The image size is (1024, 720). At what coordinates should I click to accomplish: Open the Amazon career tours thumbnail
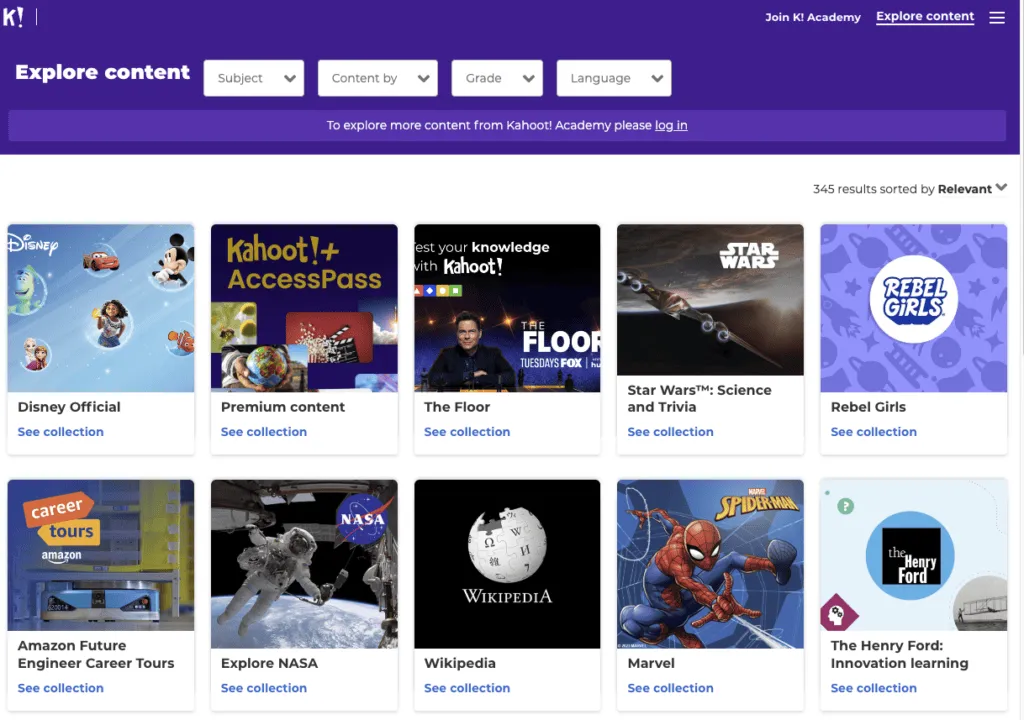point(101,554)
